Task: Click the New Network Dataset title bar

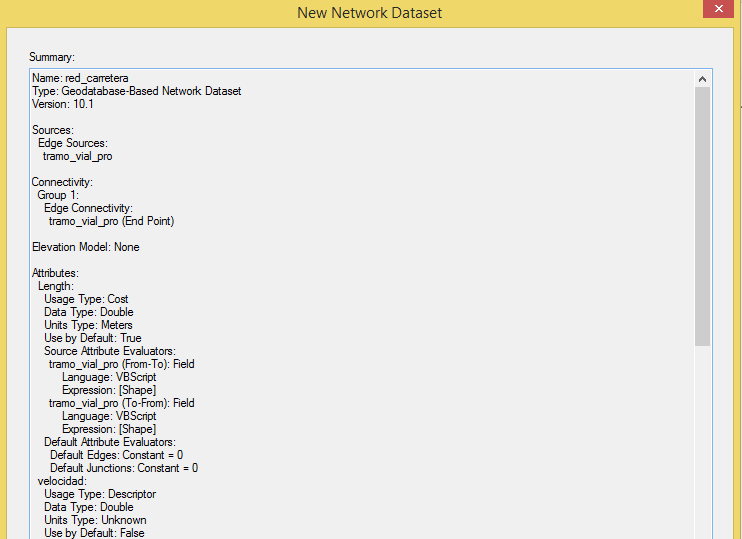Action: (370, 13)
